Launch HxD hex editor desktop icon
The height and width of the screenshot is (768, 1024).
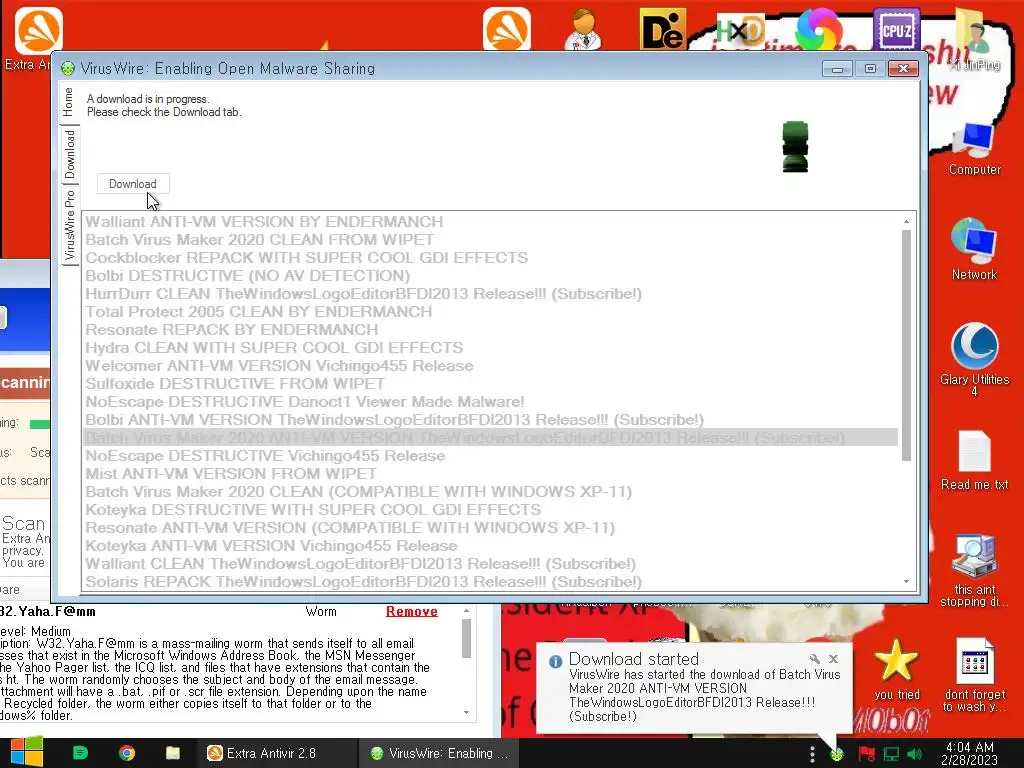click(x=741, y=30)
